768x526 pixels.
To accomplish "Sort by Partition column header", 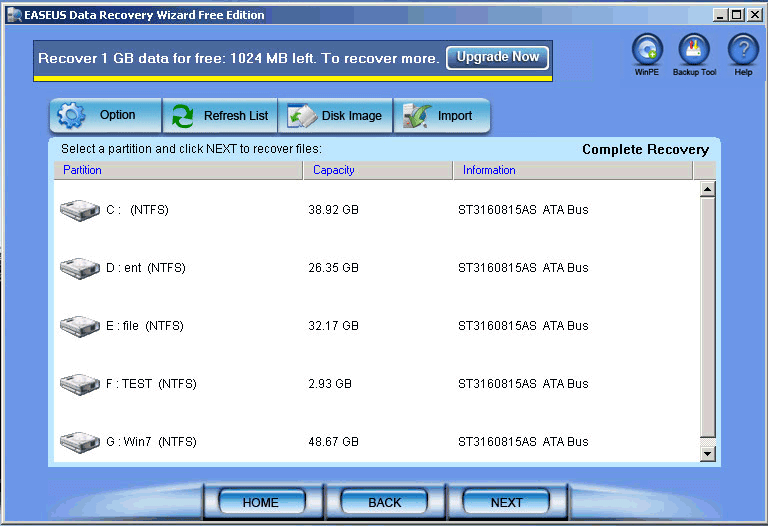I will (x=178, y=170).
